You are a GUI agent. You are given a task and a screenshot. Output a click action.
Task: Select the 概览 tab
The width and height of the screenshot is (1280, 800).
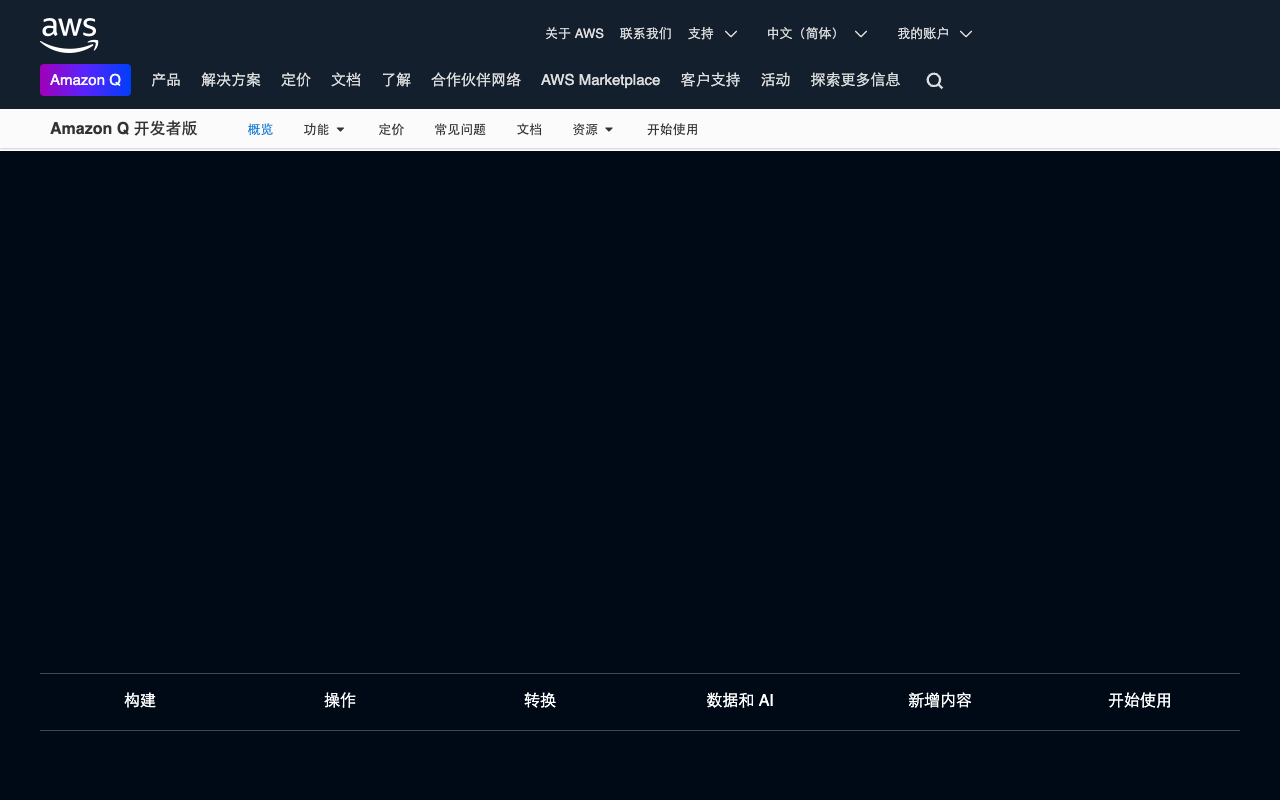(260, 130)
